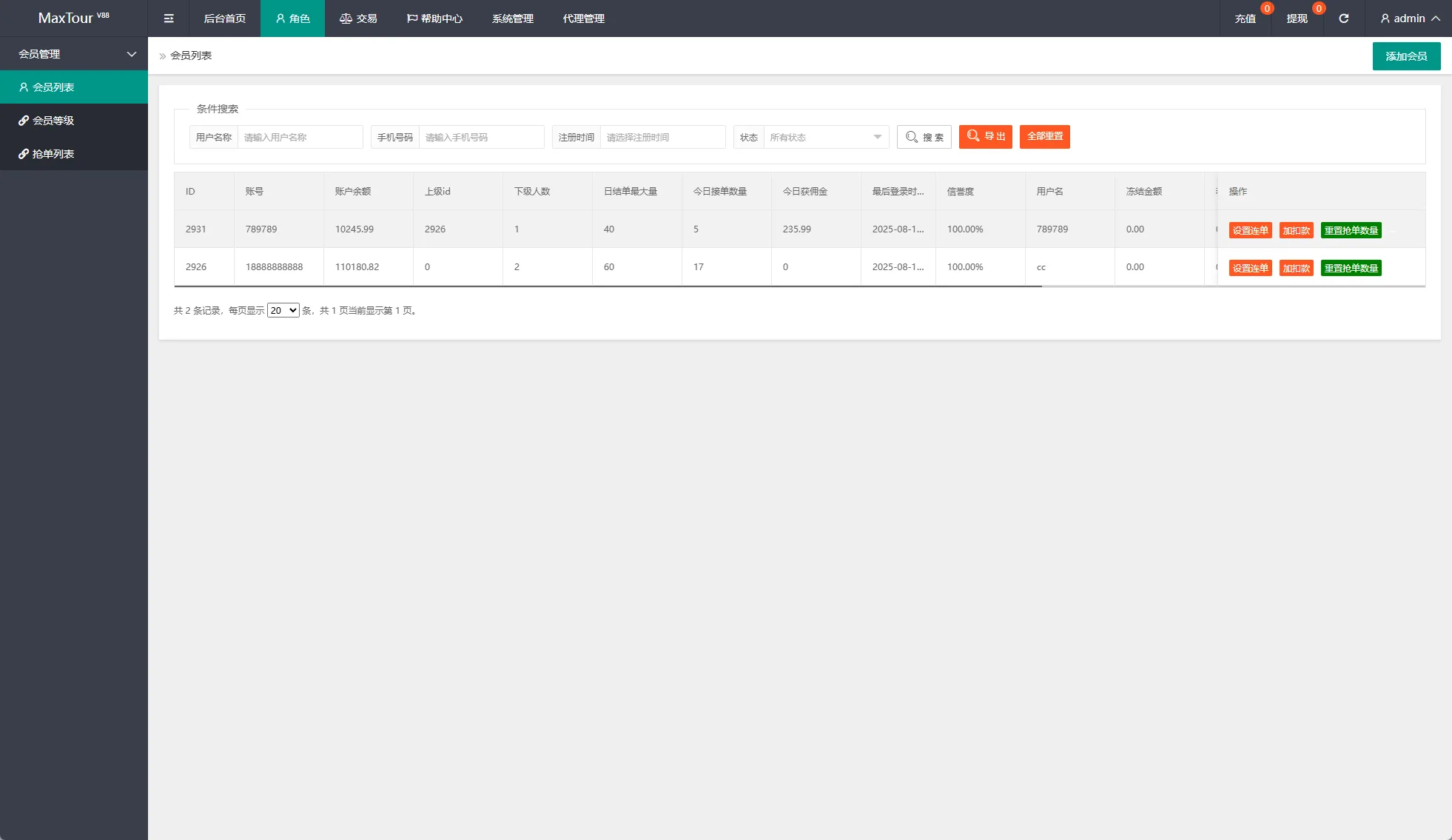Viewport: 1452px width, 840px height.
Task: Open the 帮助中心 top menu
Action: [x=434, y=19]
